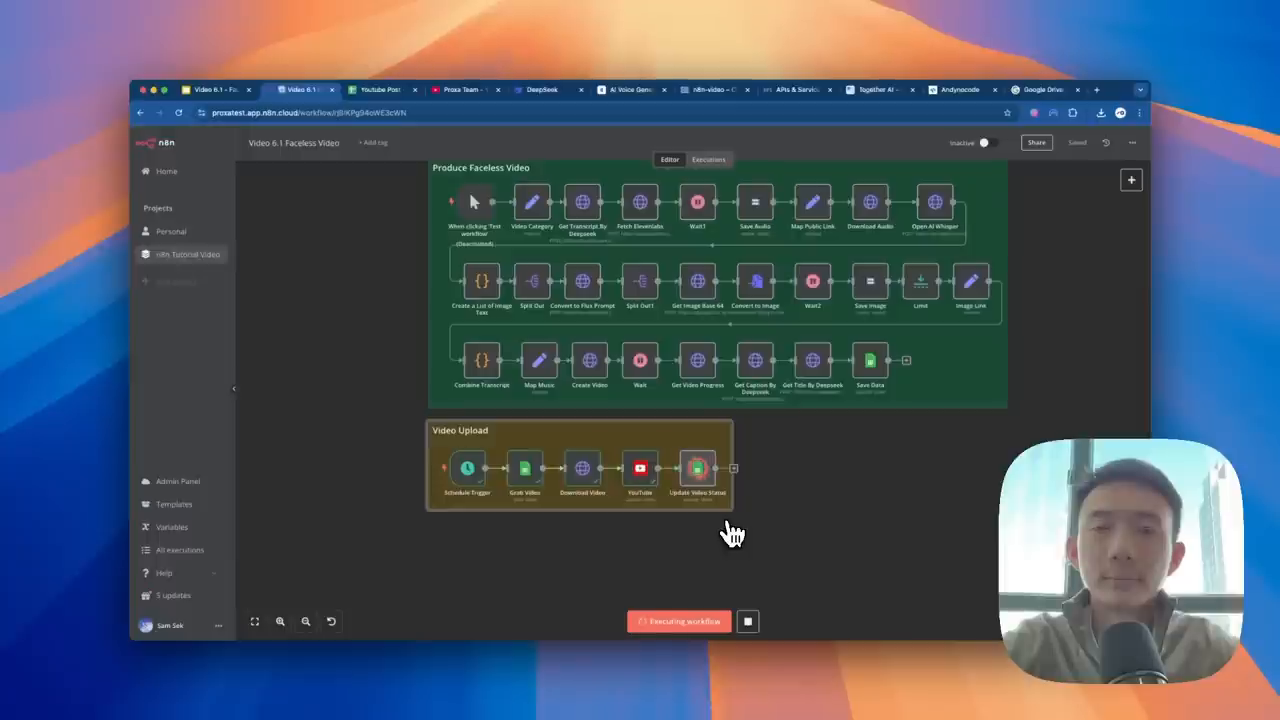
Task: Open the add-node plus panel button
Action: 1131,180
